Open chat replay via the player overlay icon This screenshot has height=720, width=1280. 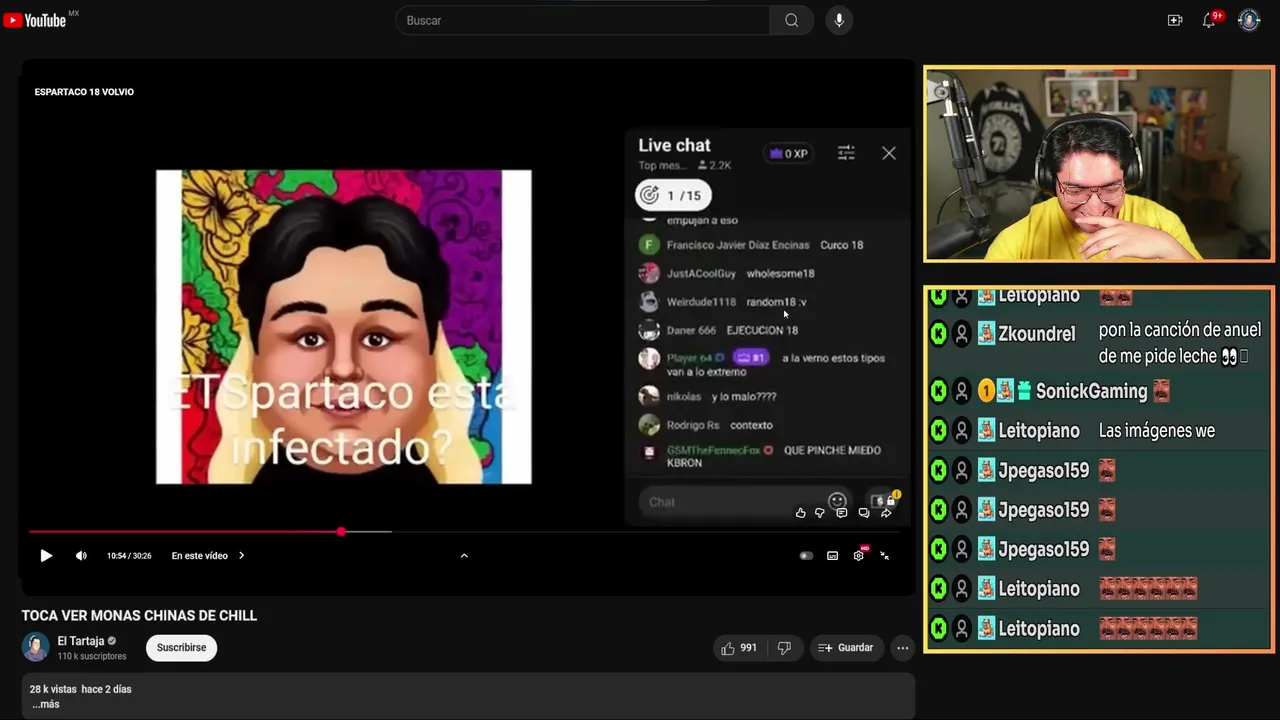[864, 513]
